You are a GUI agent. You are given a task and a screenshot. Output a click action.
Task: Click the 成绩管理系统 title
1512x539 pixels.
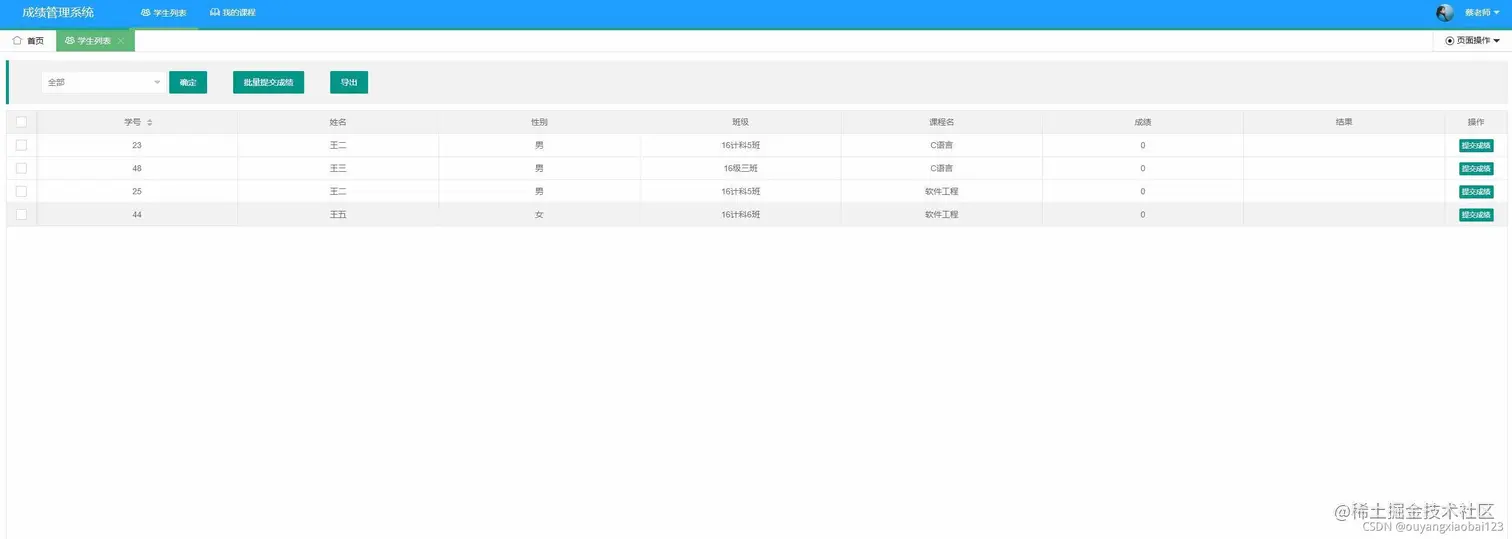tap(58, 13)
